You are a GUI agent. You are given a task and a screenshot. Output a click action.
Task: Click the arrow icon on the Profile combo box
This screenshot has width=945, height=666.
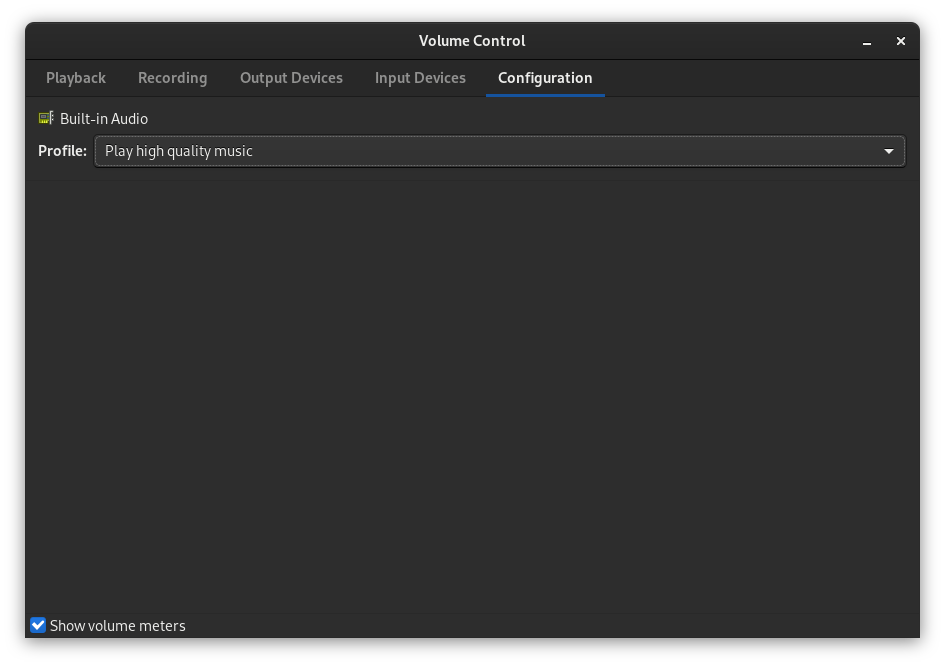888,151
